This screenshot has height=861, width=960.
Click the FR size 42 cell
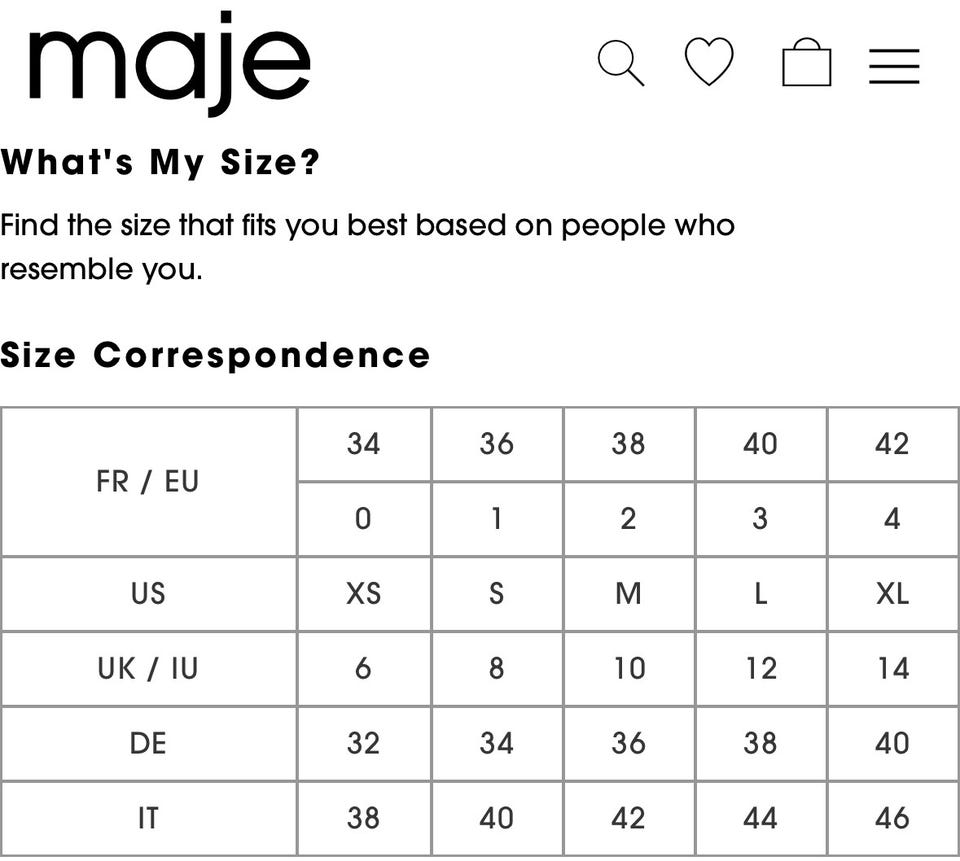[892, 444]
